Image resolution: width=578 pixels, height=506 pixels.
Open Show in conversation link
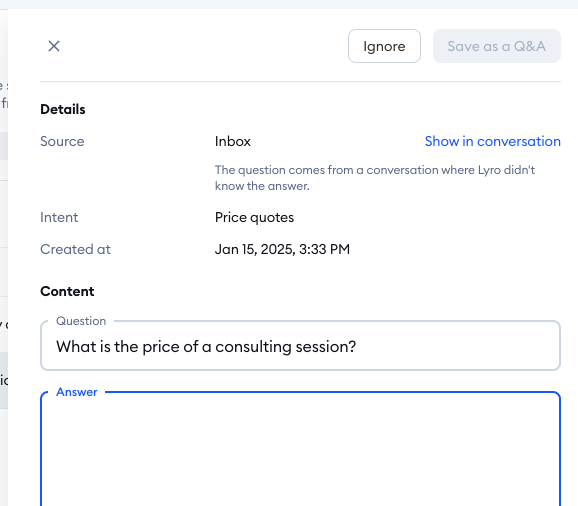pos(492,141)
